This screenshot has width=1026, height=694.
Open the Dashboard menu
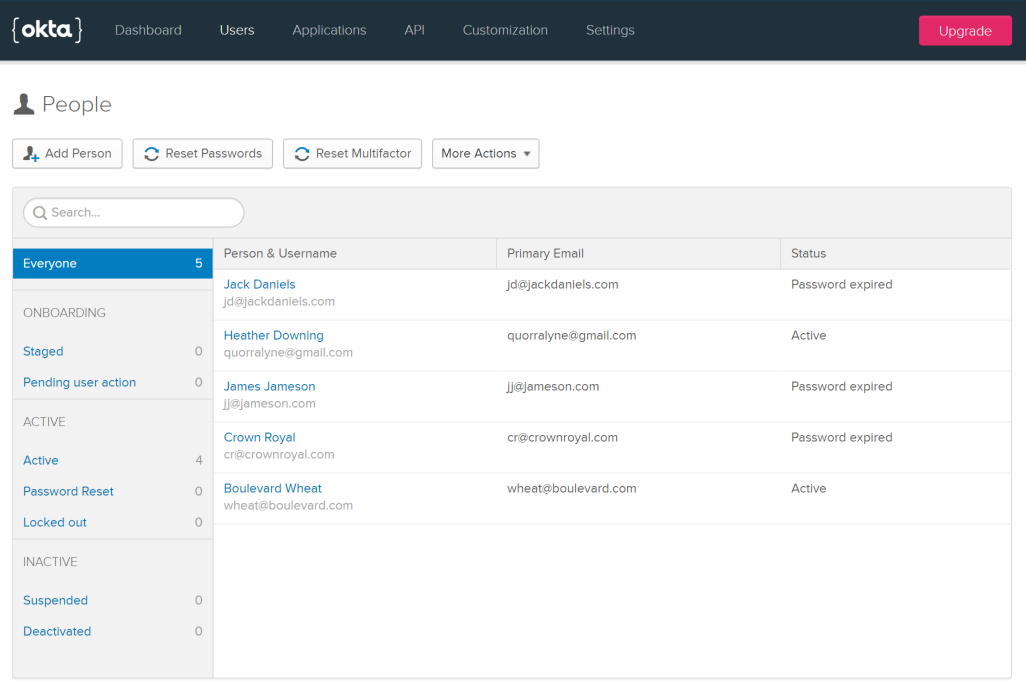[x=148, y=30]
